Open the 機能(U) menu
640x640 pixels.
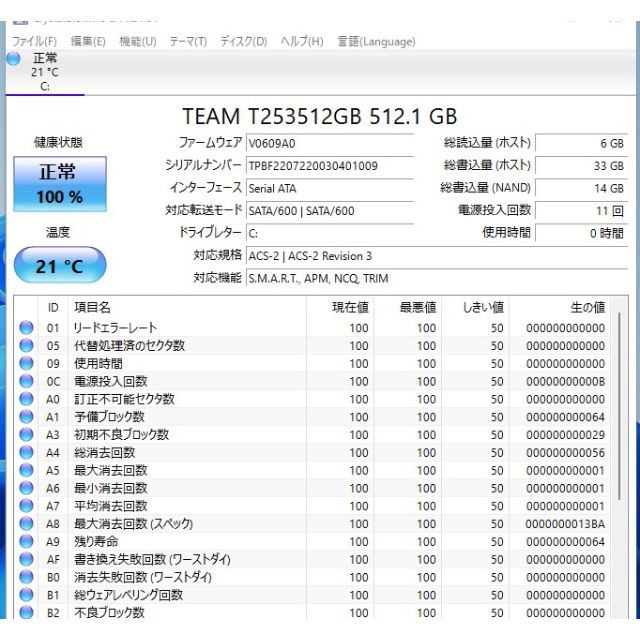click(138, 41)
